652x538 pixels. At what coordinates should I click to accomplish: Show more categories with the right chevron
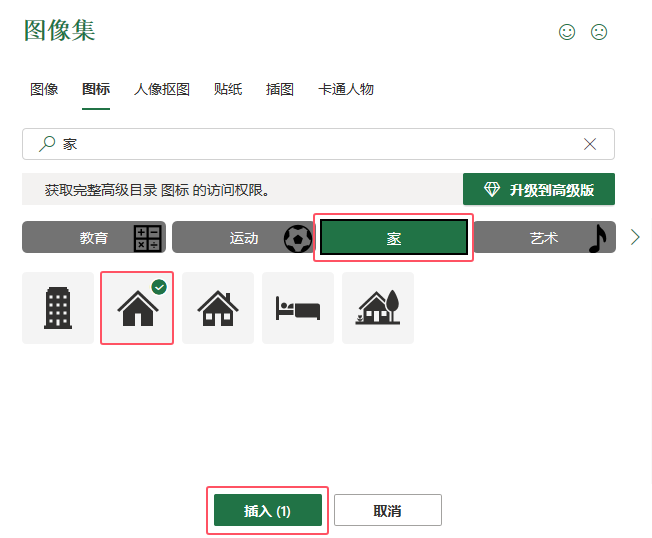point(635,237)
